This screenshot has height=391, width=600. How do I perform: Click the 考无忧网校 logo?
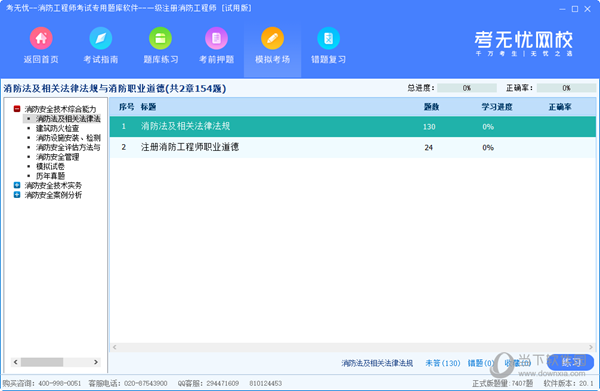point(523,43)
